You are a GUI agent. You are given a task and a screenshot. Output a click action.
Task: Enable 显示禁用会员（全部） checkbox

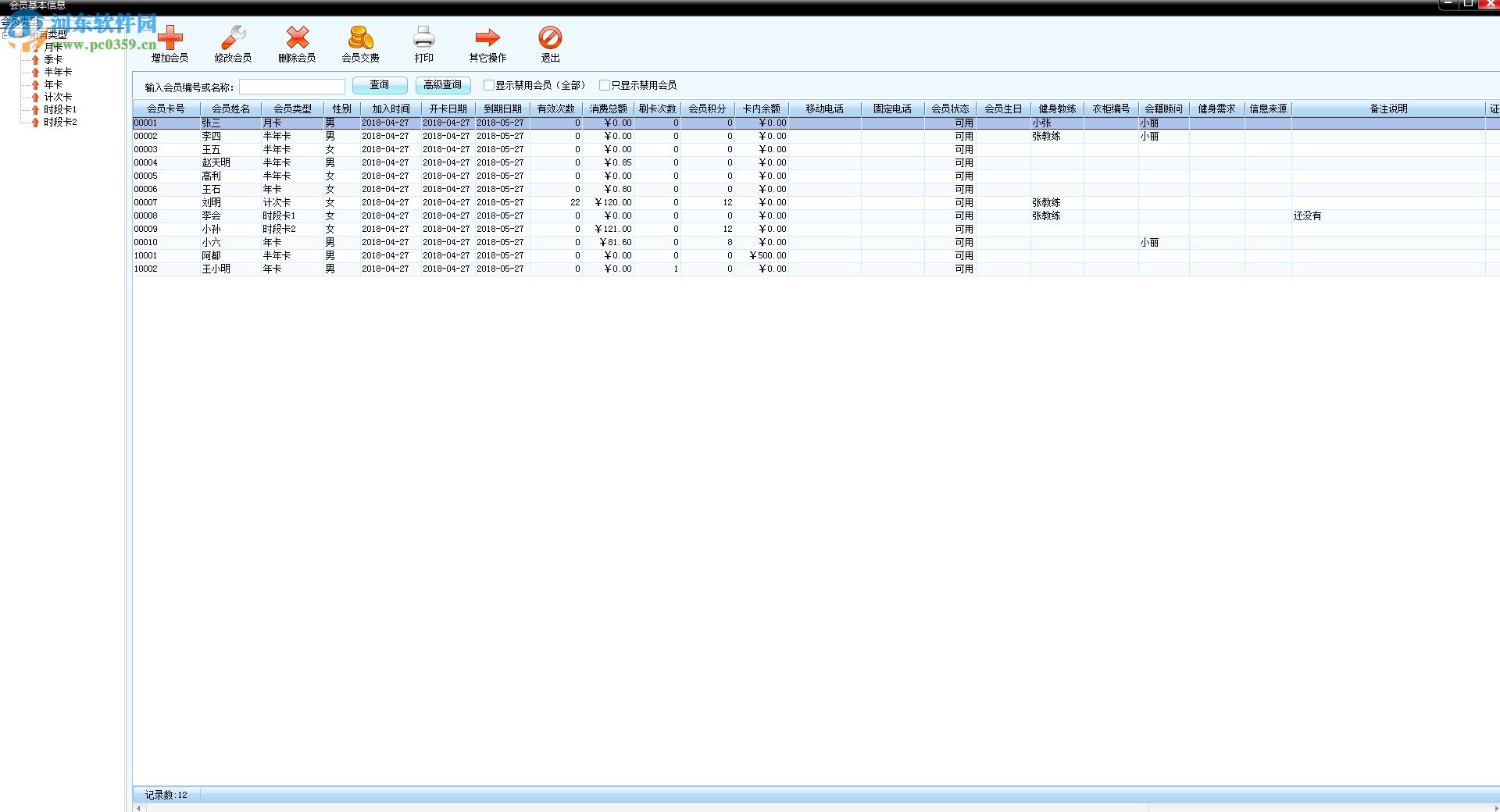[x=489, y=85]
